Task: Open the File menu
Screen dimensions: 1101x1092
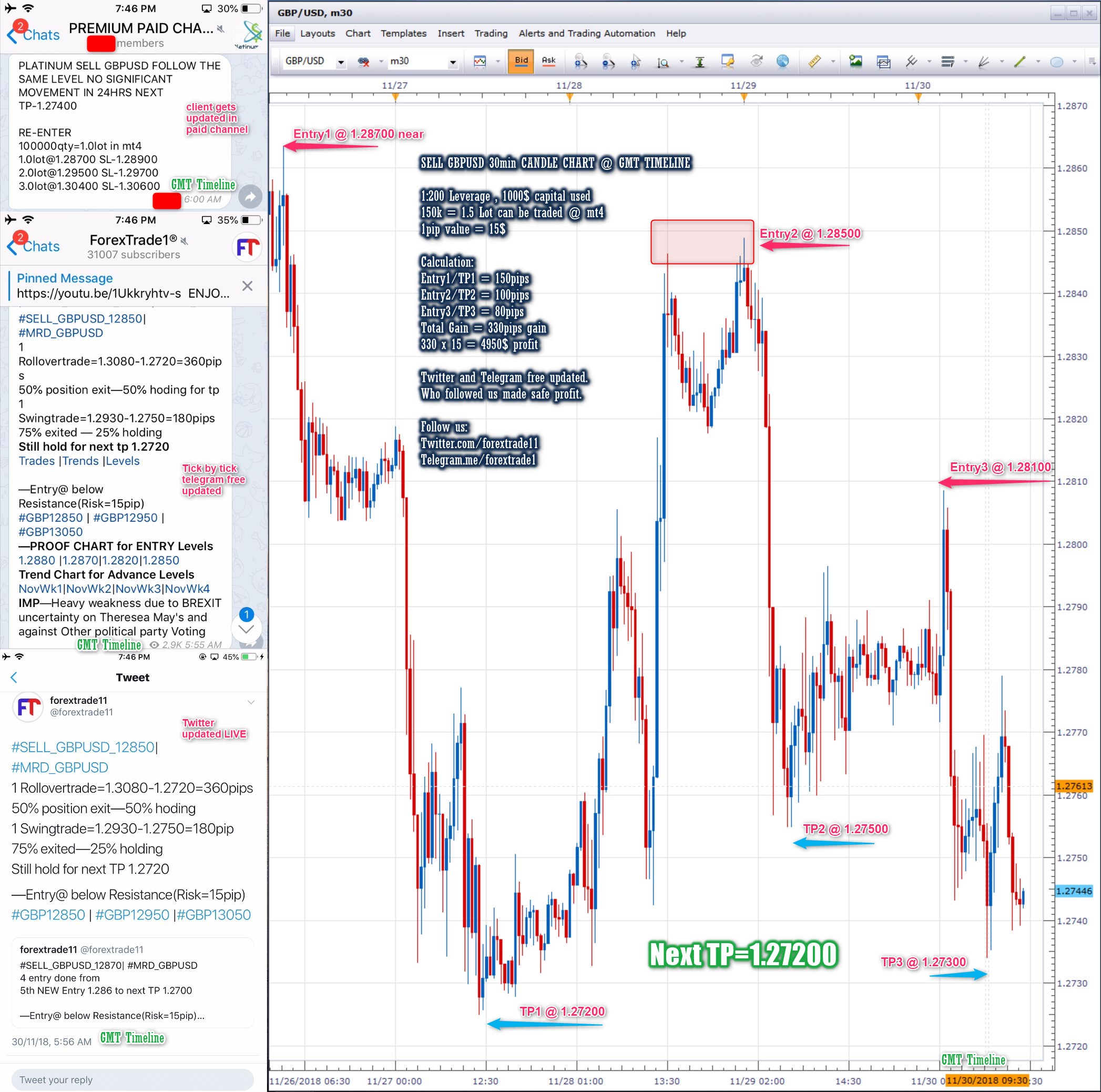Action: tap(283, 34)
